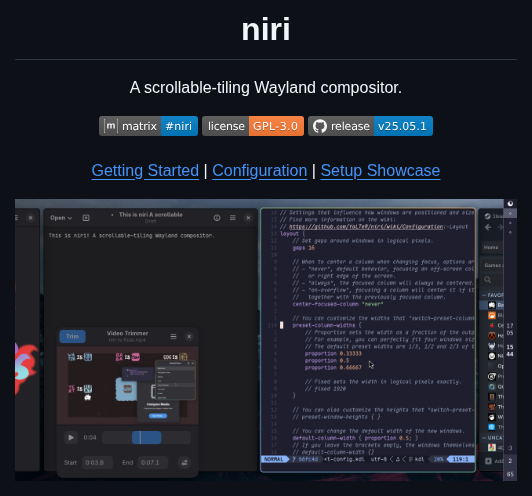Click the End time field 0:07.1

point(153,462)
